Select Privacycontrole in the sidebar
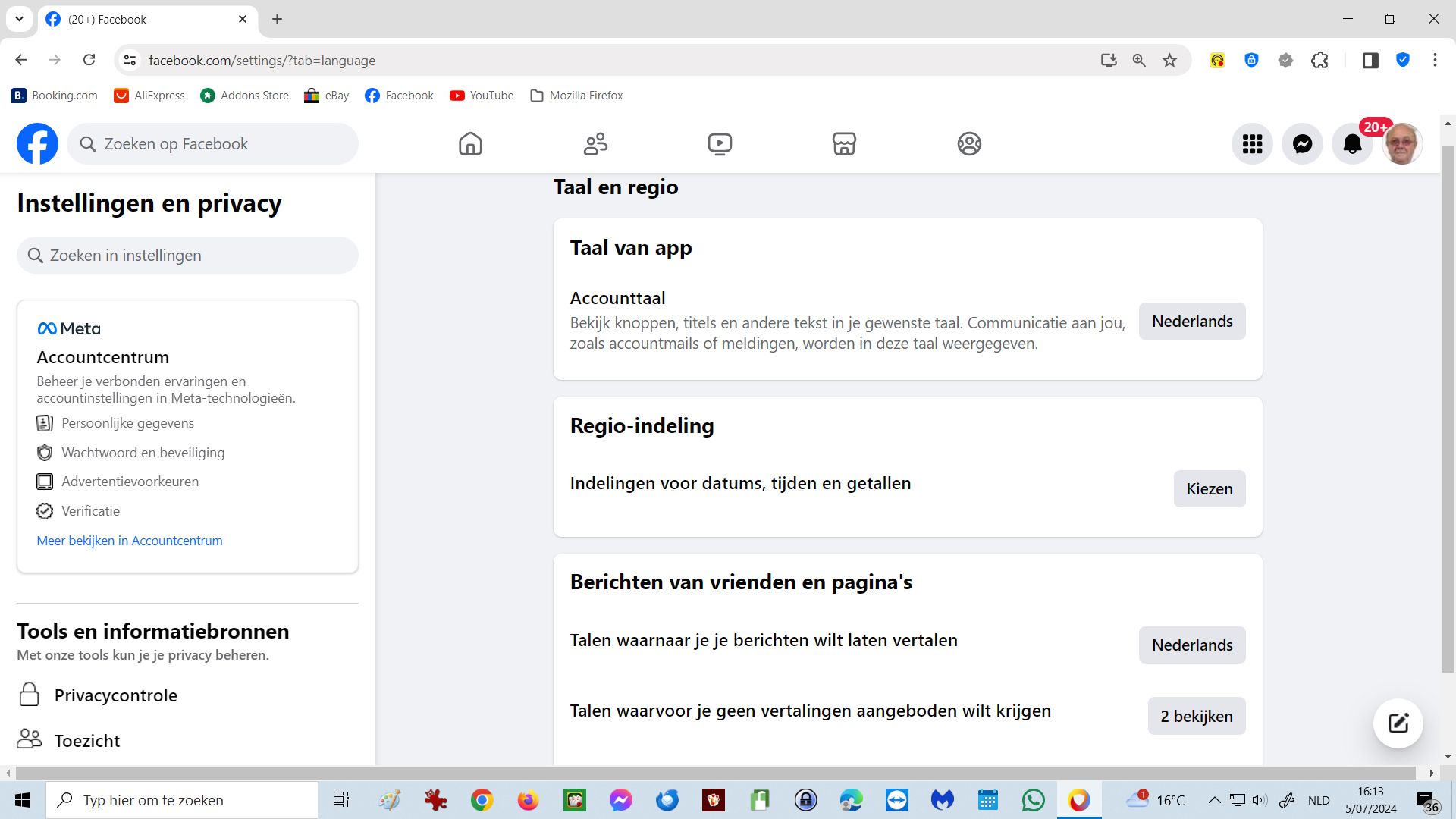The image size is (1456, 819). click(x=115, y=695)
